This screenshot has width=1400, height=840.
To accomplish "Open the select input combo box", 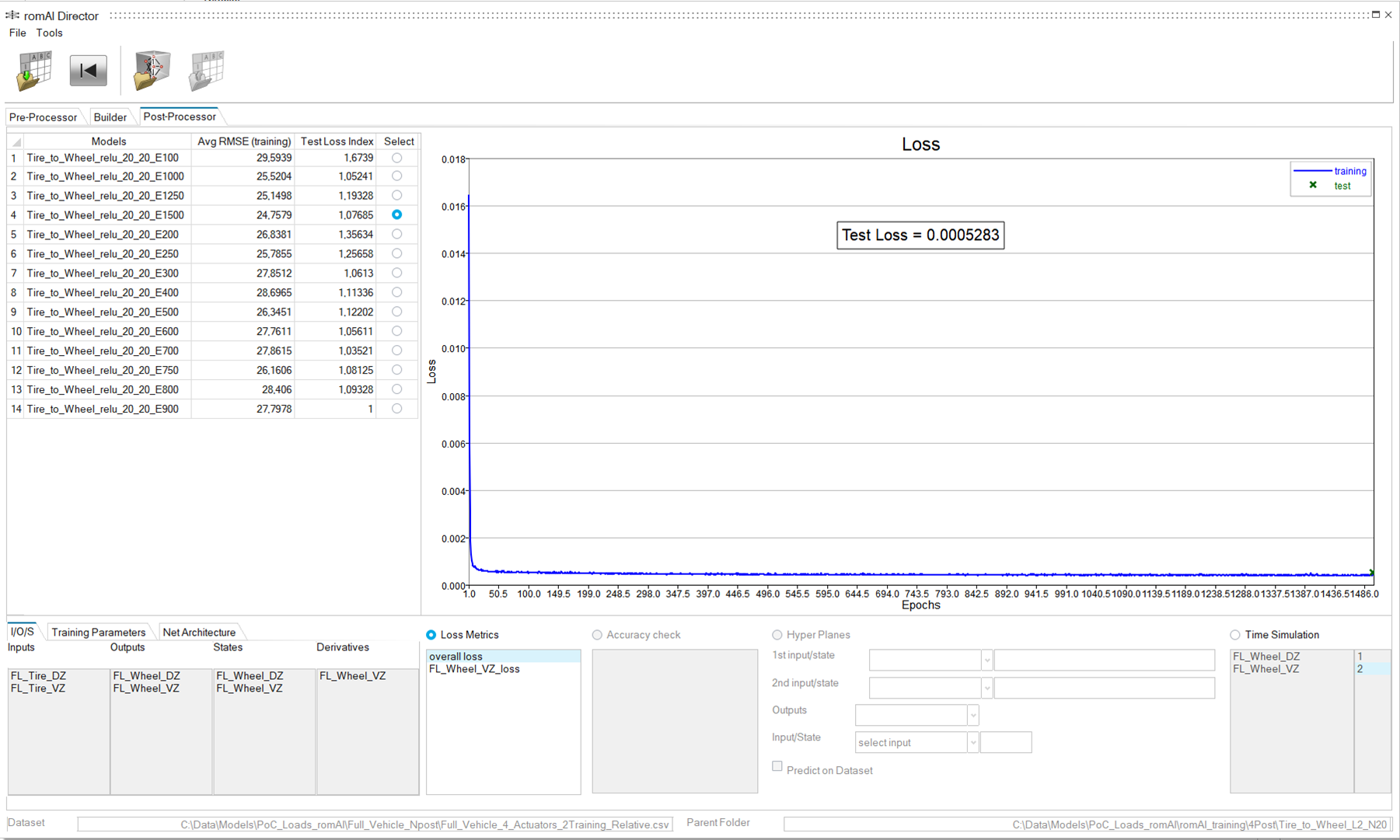I will (972, 743).
